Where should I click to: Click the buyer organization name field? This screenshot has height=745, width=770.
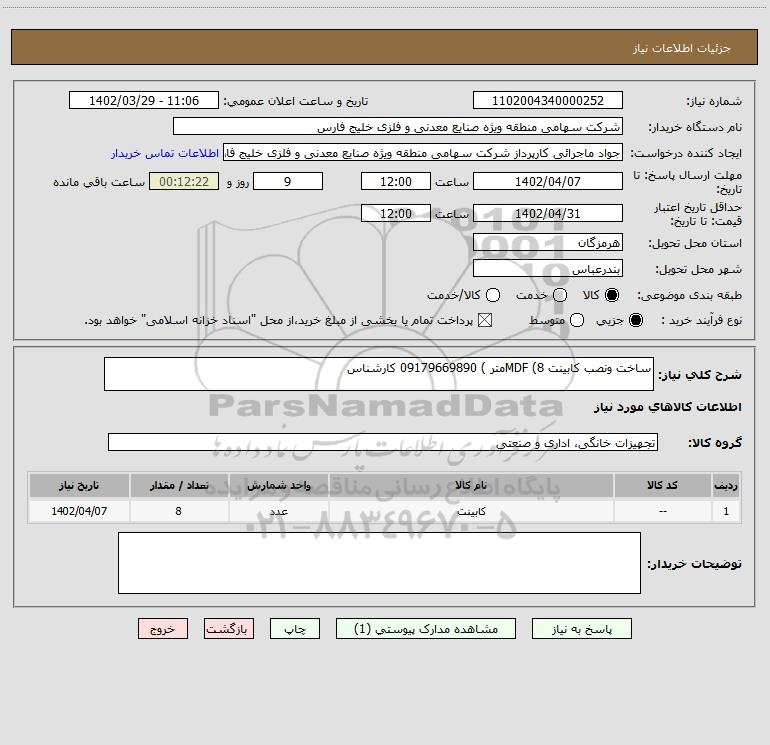pos(398,126)
